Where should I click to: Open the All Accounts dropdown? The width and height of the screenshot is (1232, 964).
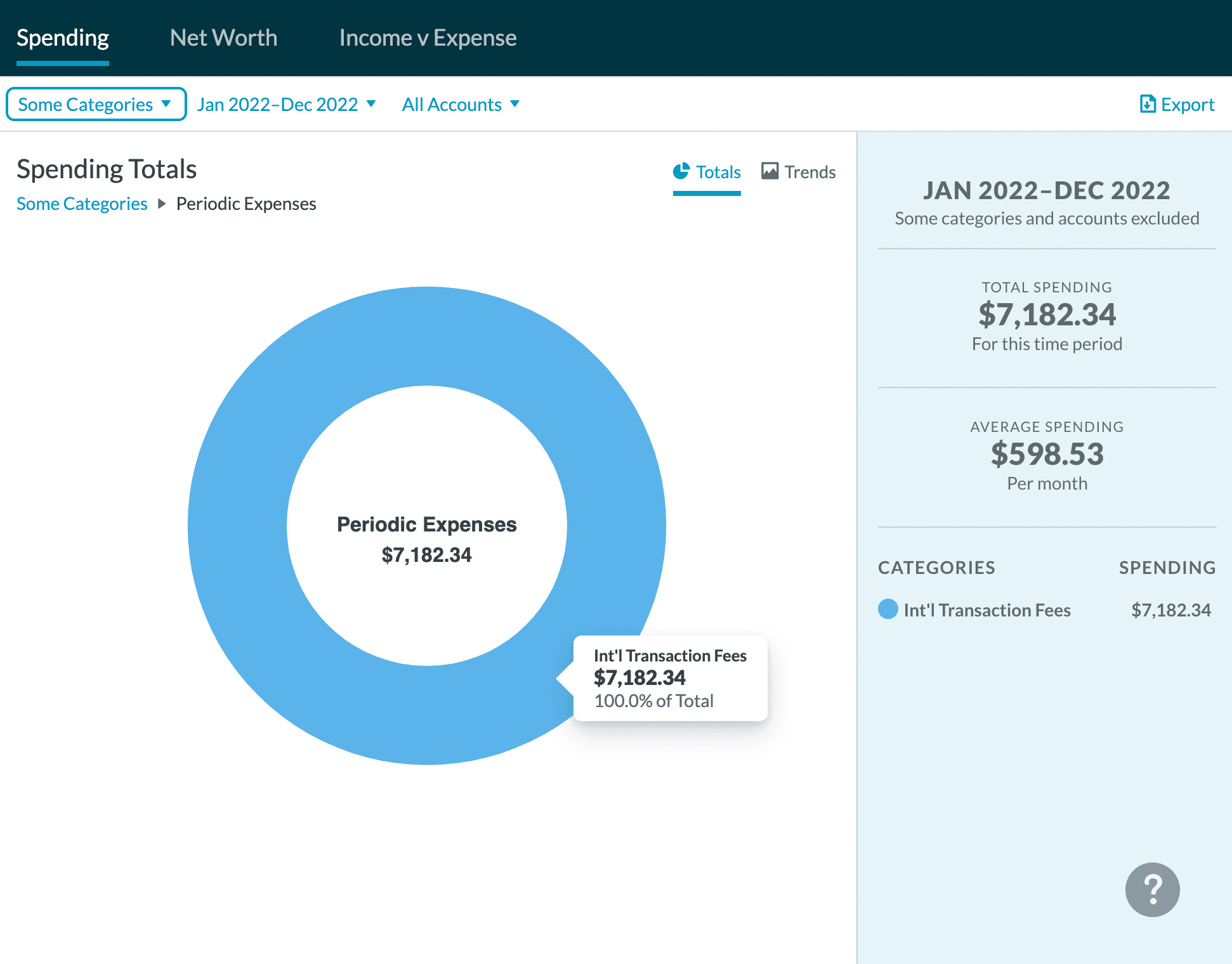(461, 104)
